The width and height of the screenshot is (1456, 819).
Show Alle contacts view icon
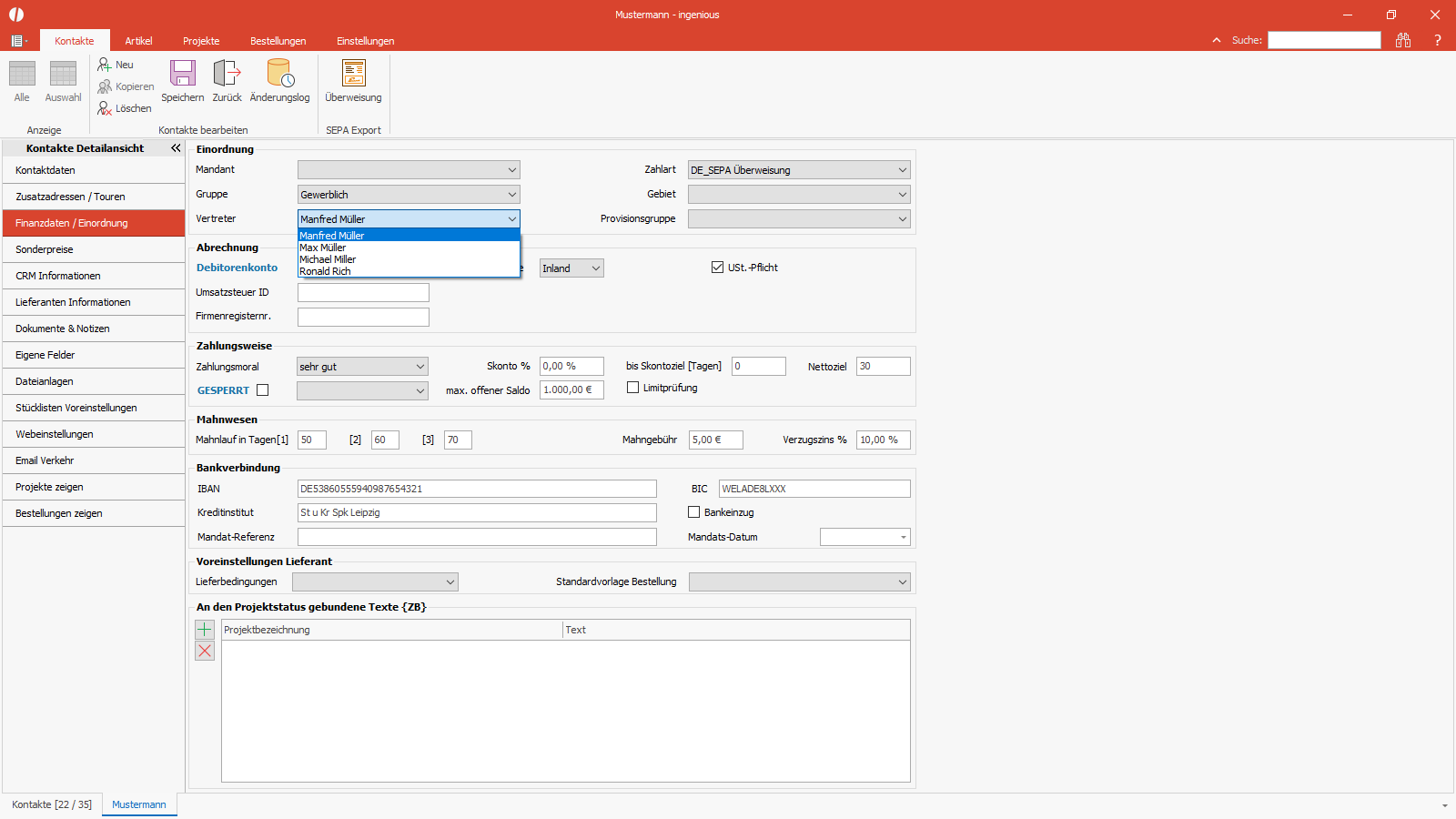[22, 74]
